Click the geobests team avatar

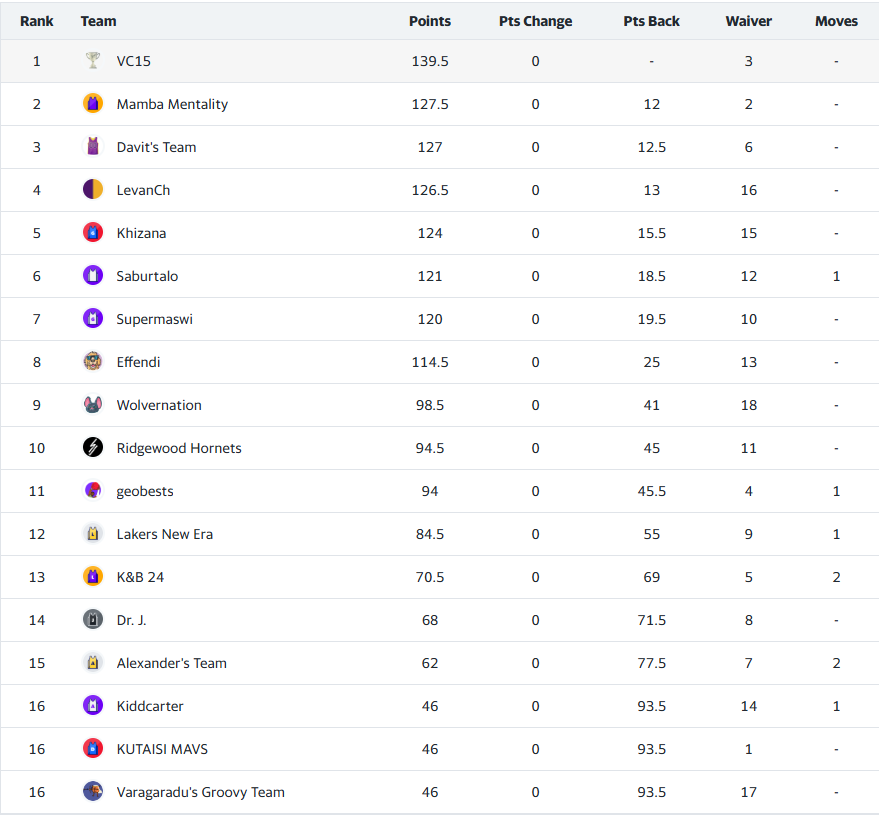point(93,491)
